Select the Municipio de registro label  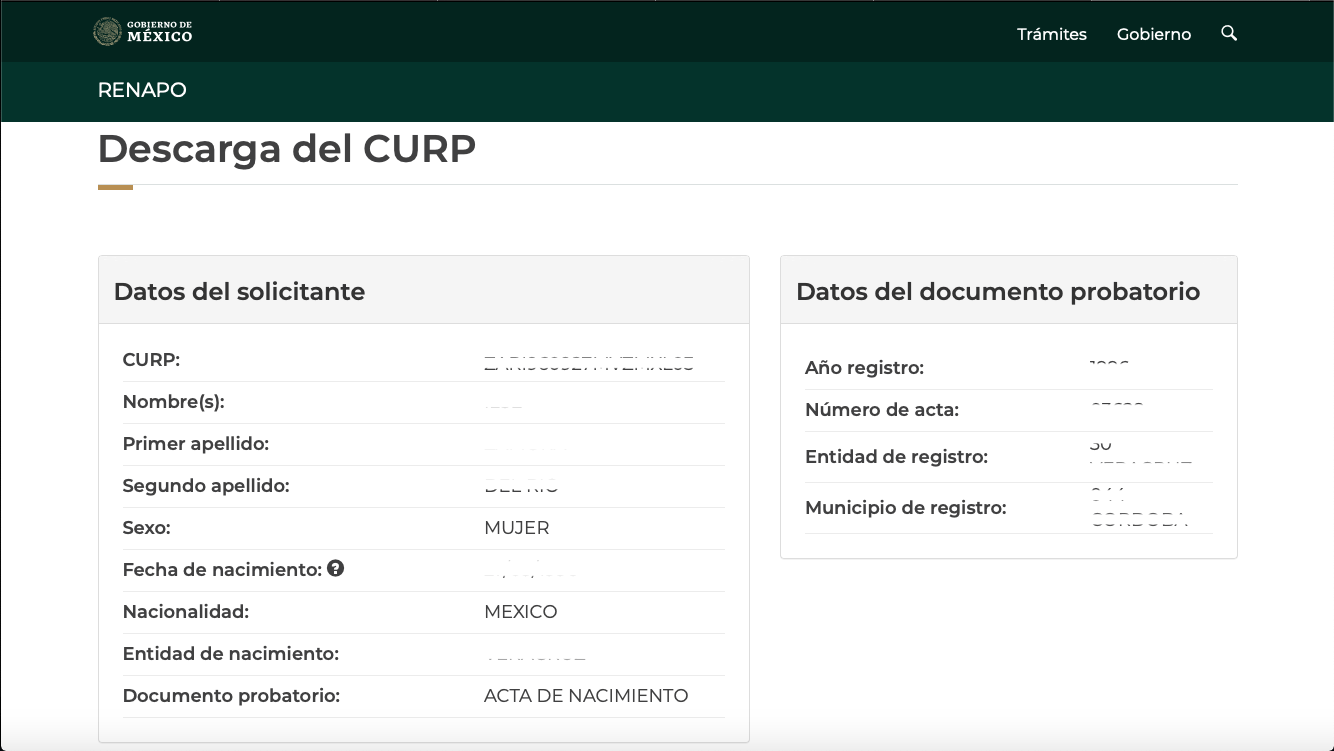[x=905, y=508]
